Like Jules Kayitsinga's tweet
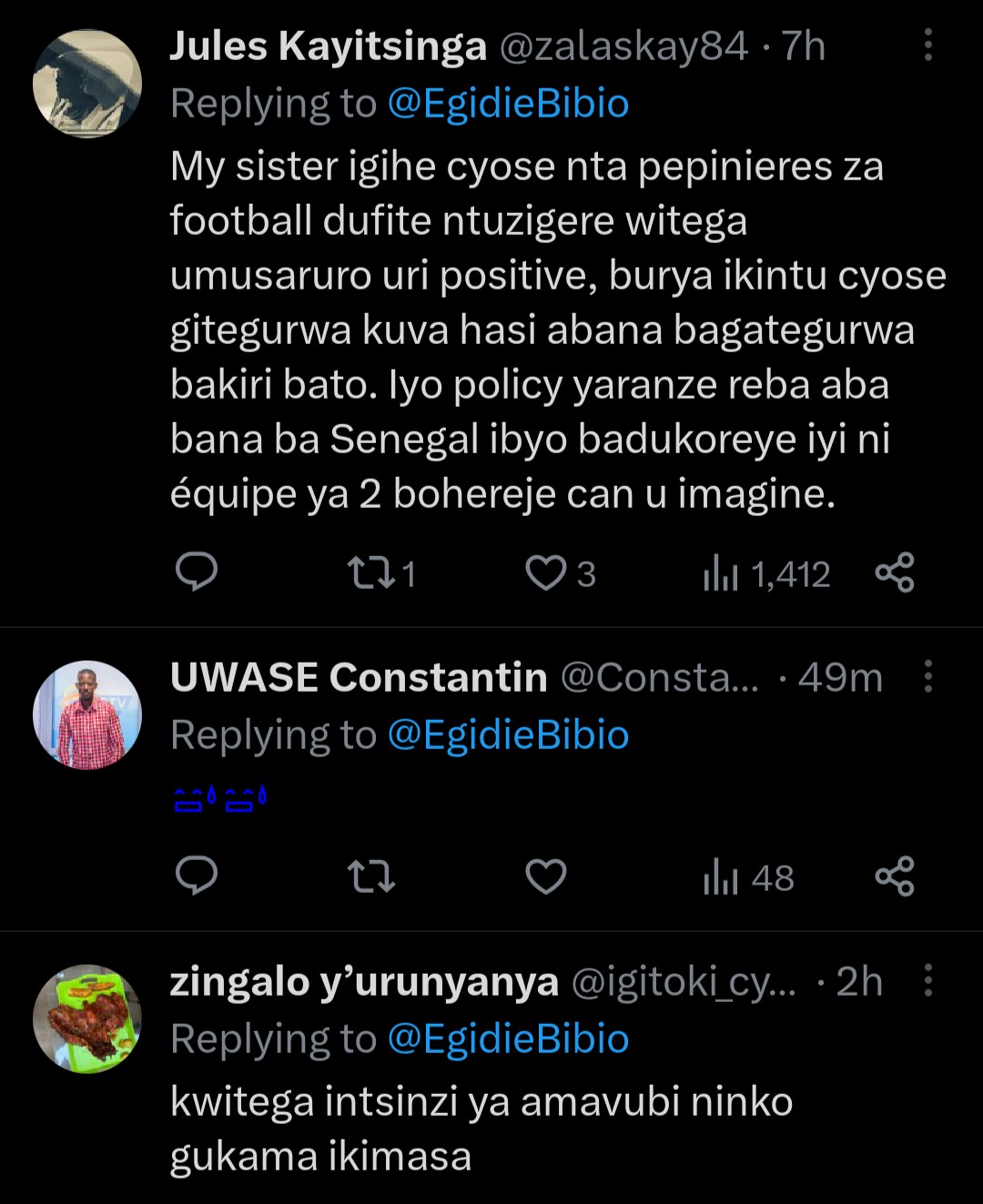The image size is (983, 1204). point(546,573)
